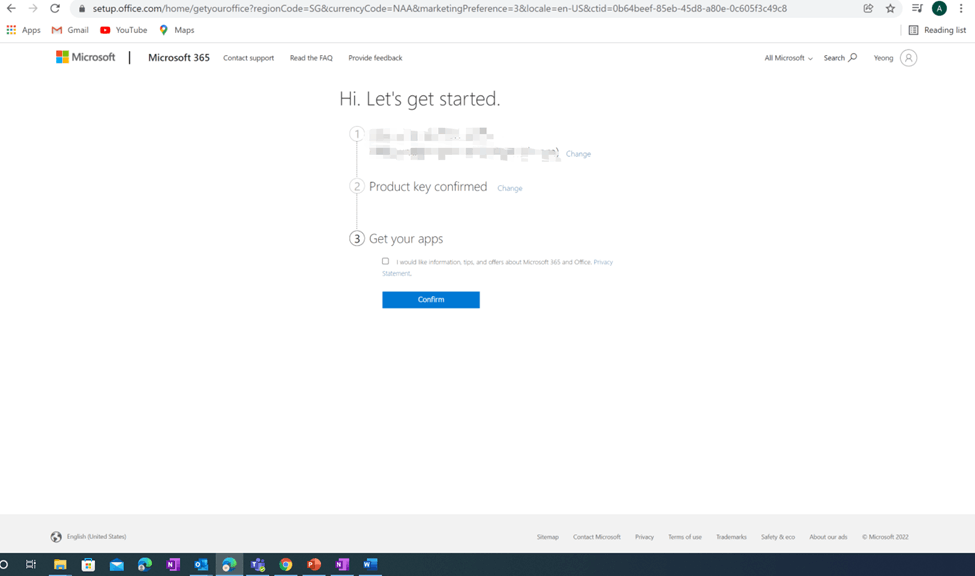975x576 pixels.
Task: View site info via padlock icon
Action: 81,9
